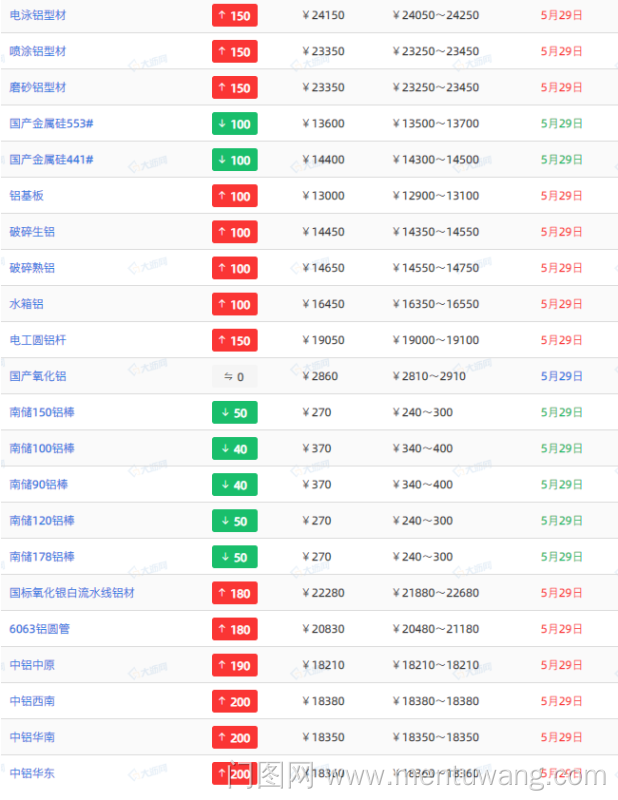Click the 破碎熟铝 product name
The image size is (618, 800).
[x=32, y=268]
